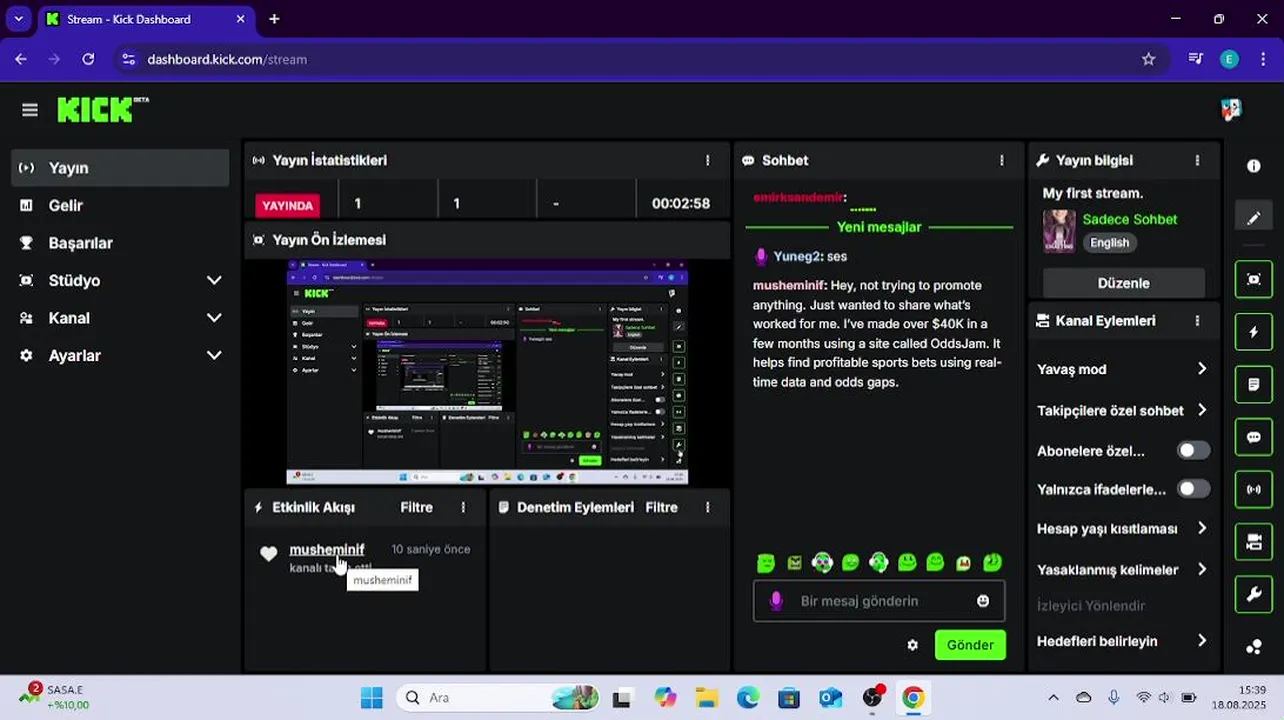Insert the last green emote in the row
Screen dimensions: 1284x720
[x=992, y=563]
